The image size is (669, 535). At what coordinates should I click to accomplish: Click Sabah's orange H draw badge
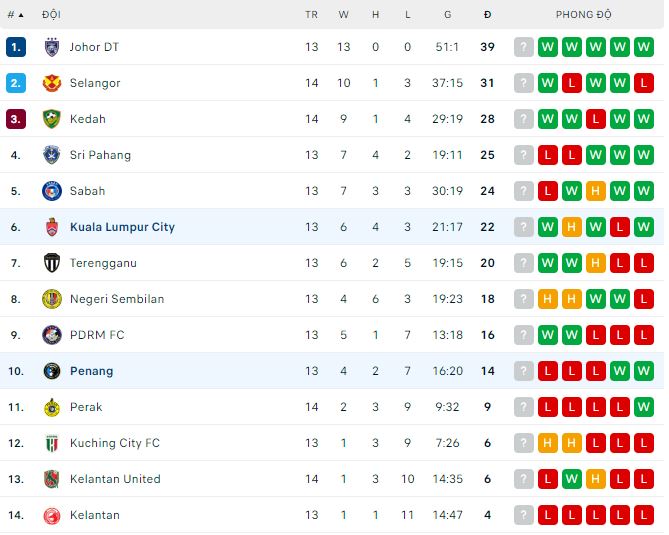[596, 191]
